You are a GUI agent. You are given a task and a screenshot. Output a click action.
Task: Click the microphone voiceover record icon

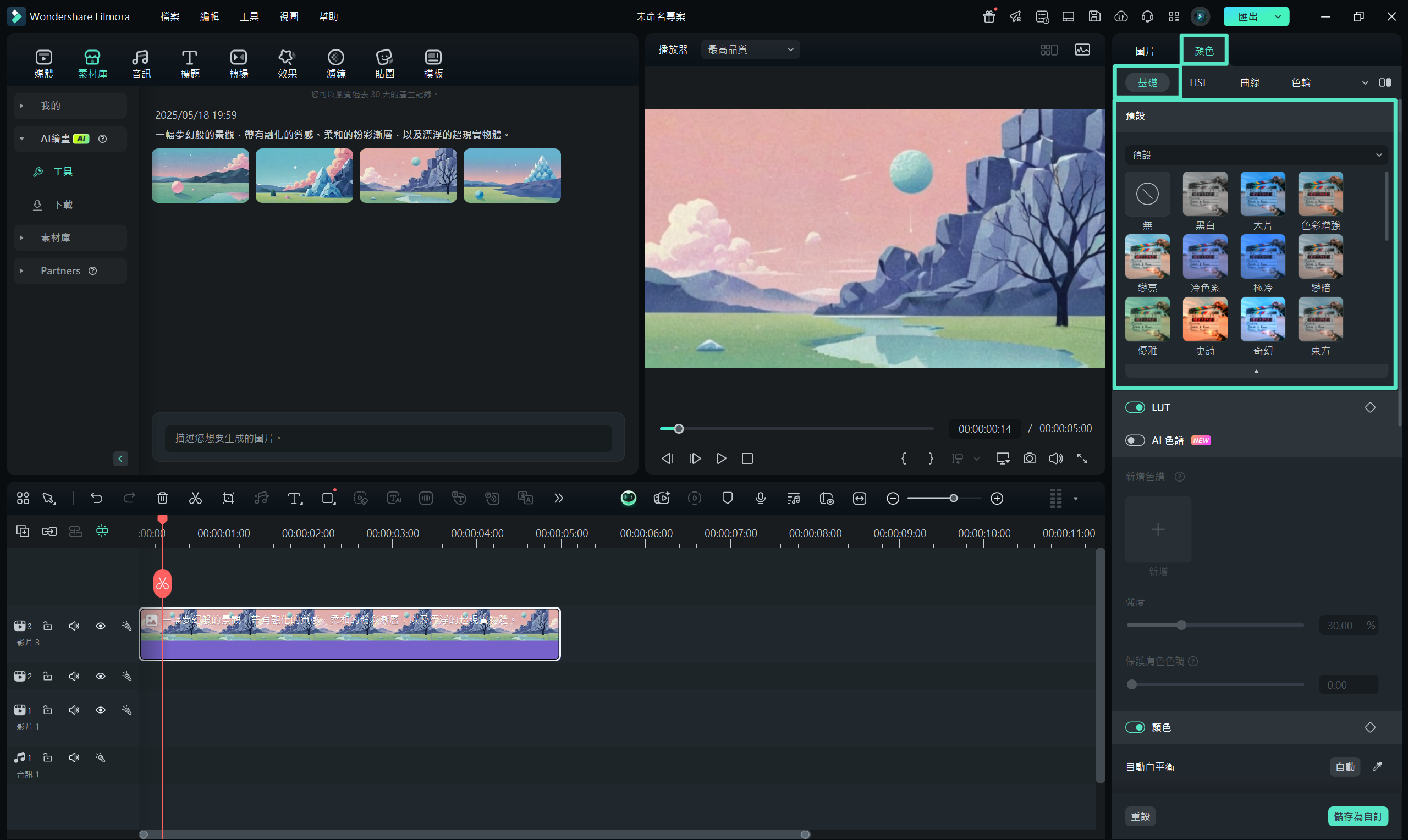tap(760, 498)
